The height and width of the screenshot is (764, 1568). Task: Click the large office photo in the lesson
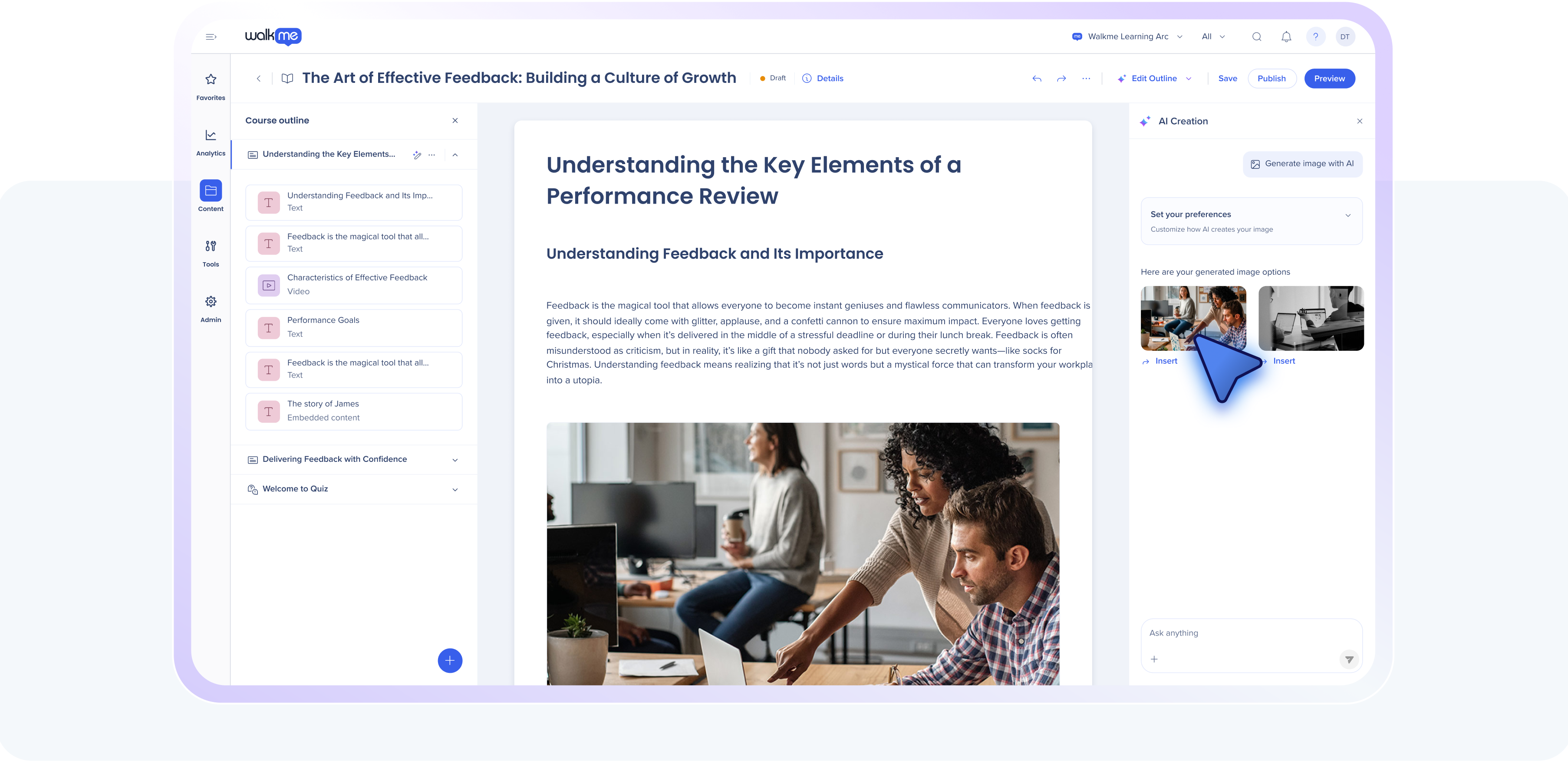tap(803, 554)
